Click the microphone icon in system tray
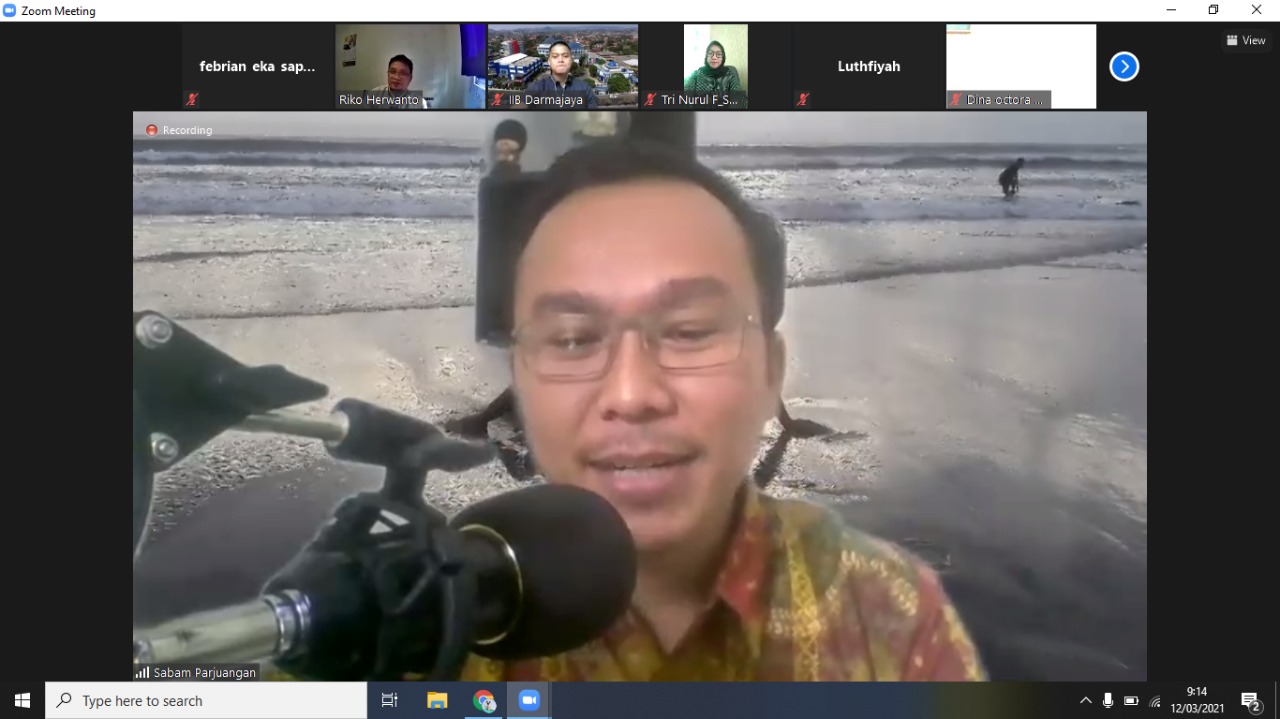 click(x=1108, y=701)
